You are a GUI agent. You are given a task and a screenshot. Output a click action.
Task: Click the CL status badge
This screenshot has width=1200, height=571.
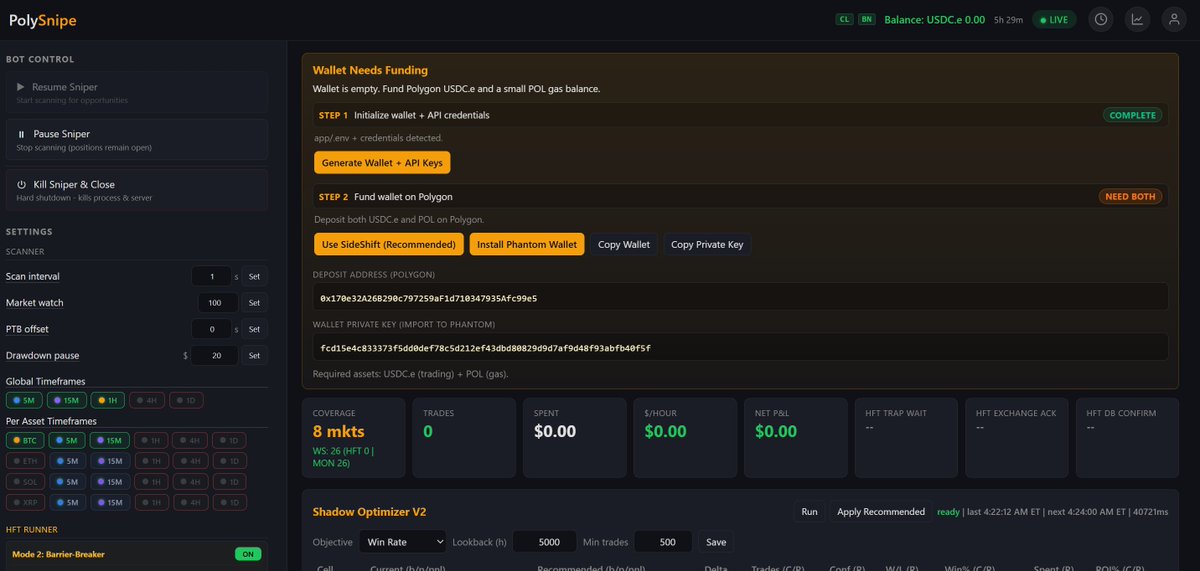tap(845, 19)
